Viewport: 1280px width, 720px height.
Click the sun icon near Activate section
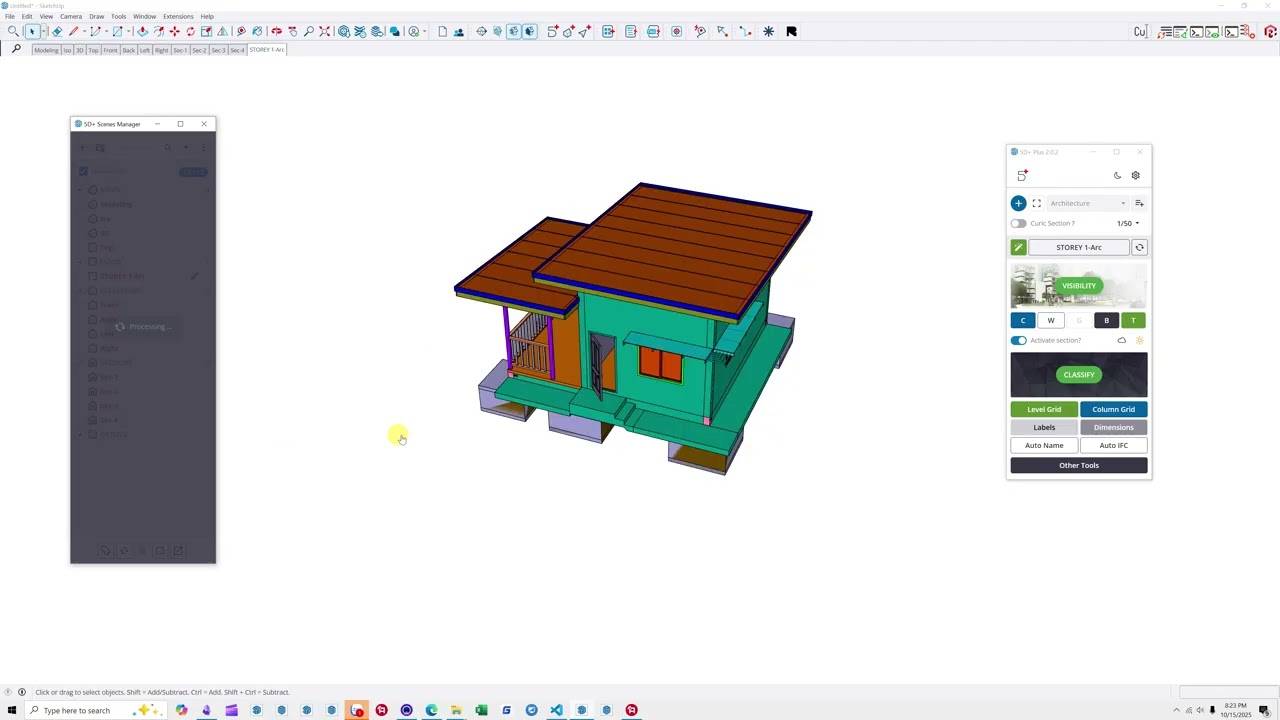pyautogui.click(x=1139, y=340)
